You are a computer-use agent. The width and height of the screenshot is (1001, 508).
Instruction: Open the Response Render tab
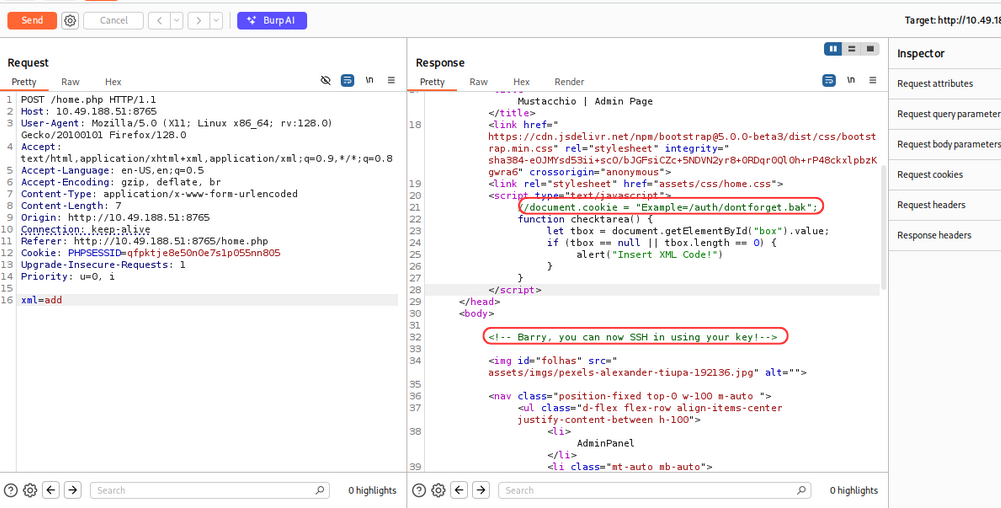point(569,82)
